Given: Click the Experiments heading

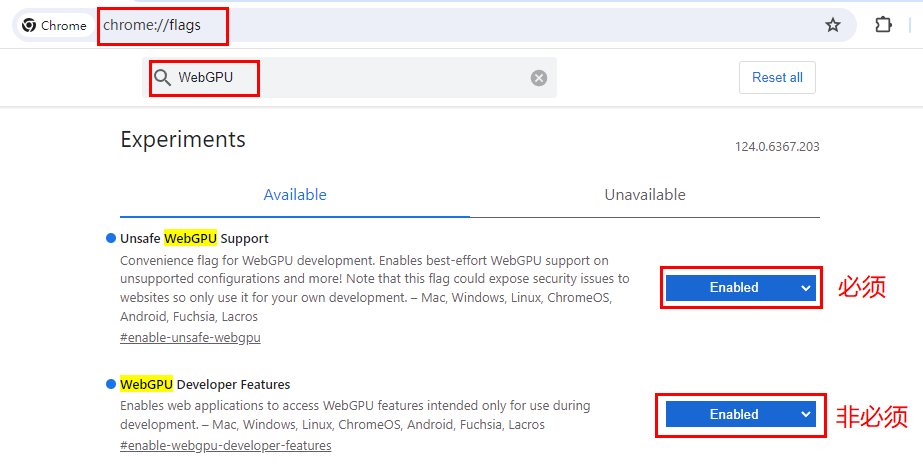Looking at the screenshot, I should point(183,140).
